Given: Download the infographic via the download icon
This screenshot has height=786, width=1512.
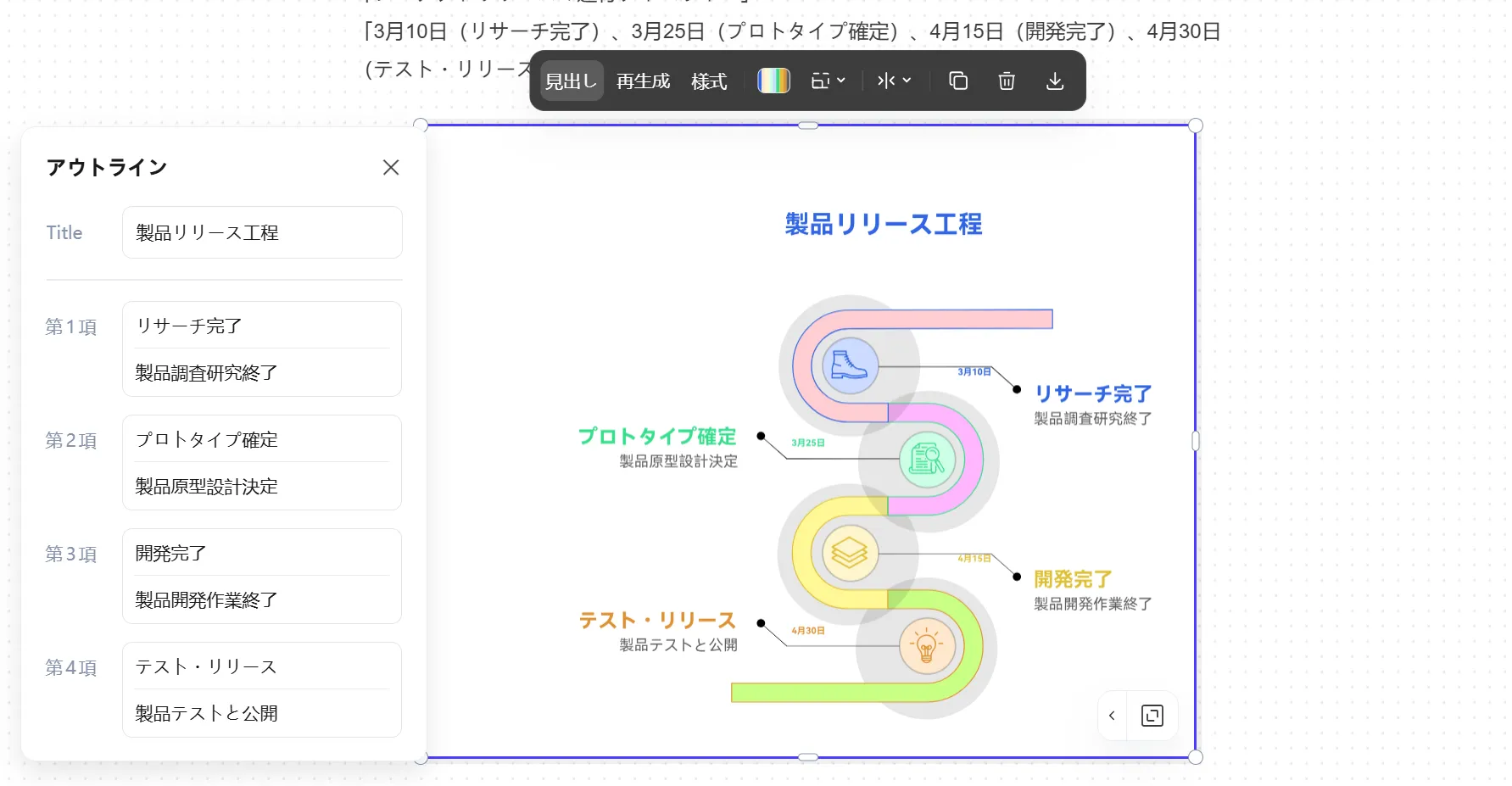Looking at the screenshot, I should point(1055,81).
